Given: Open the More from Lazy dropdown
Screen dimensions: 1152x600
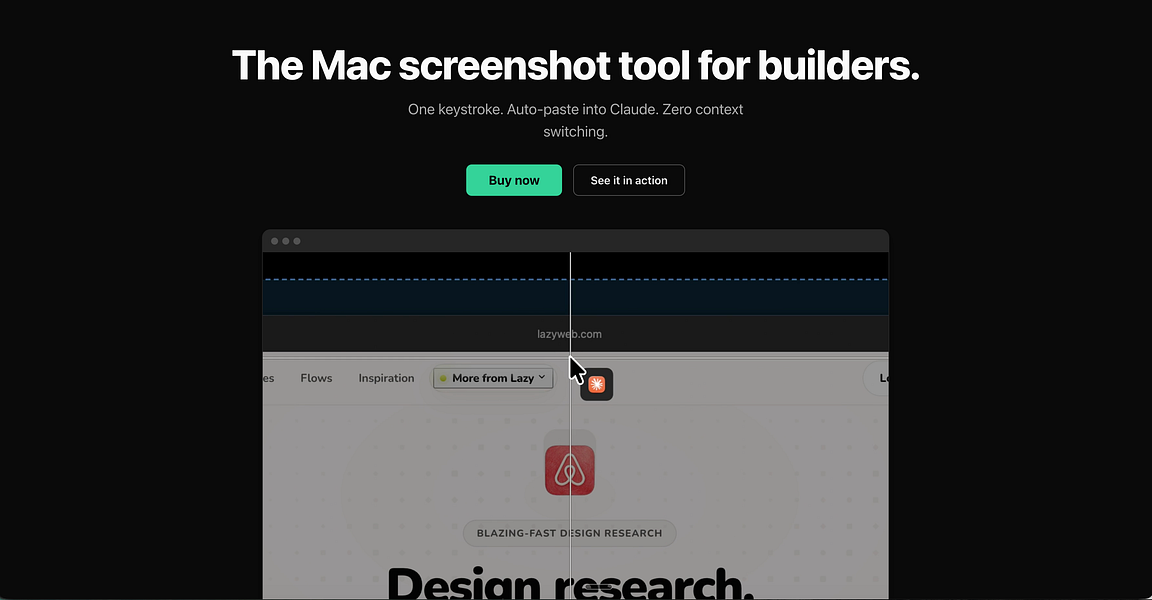Looking at the screenshot, I should (493, 378).
